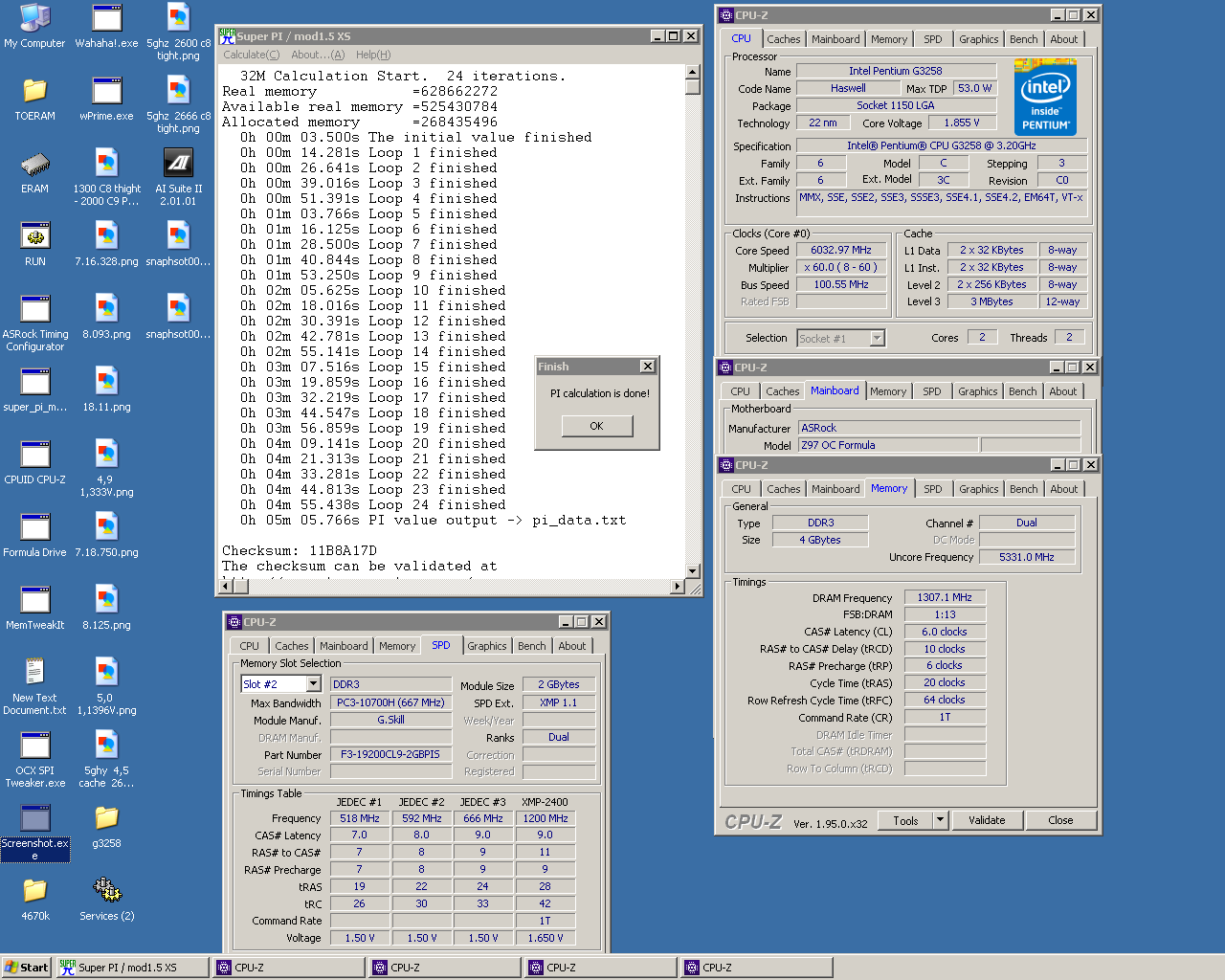
Task: Open the g3258 folder on desktop
Action: tap(106, 826)
